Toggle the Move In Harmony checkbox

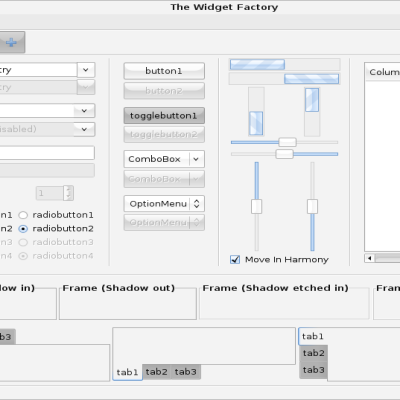coord(235,259)
